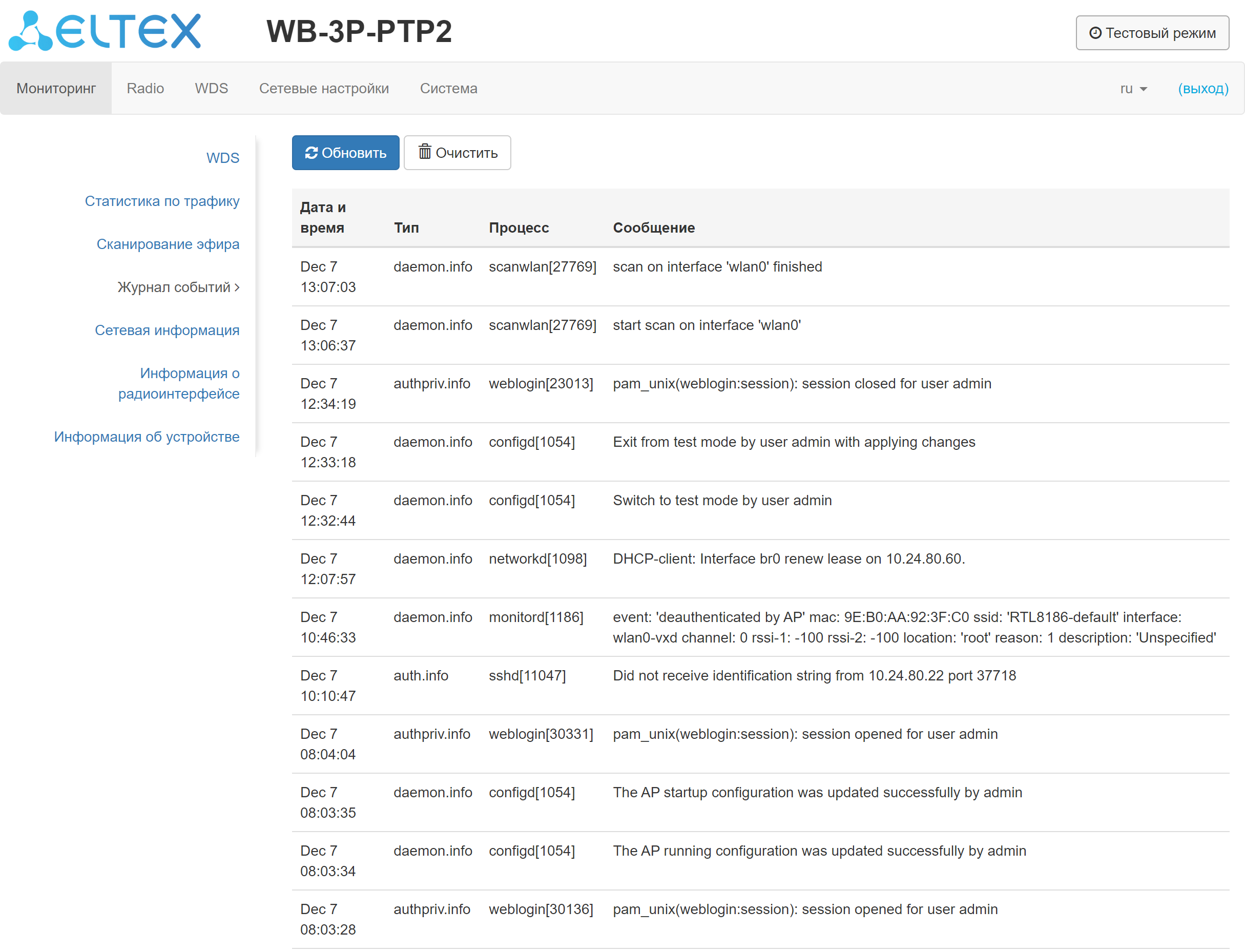The image size is (1245, 952).
Task: Switch to the Radio tab
Action: click(x=145, y=89)
